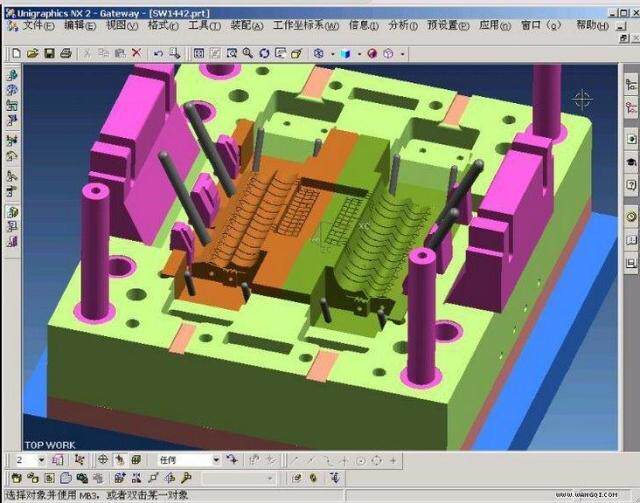Image resolution: width=640 pixels, height=503 pixels.
Task: Open the 任何 selection filter dropdown
Action: [216, 460]
